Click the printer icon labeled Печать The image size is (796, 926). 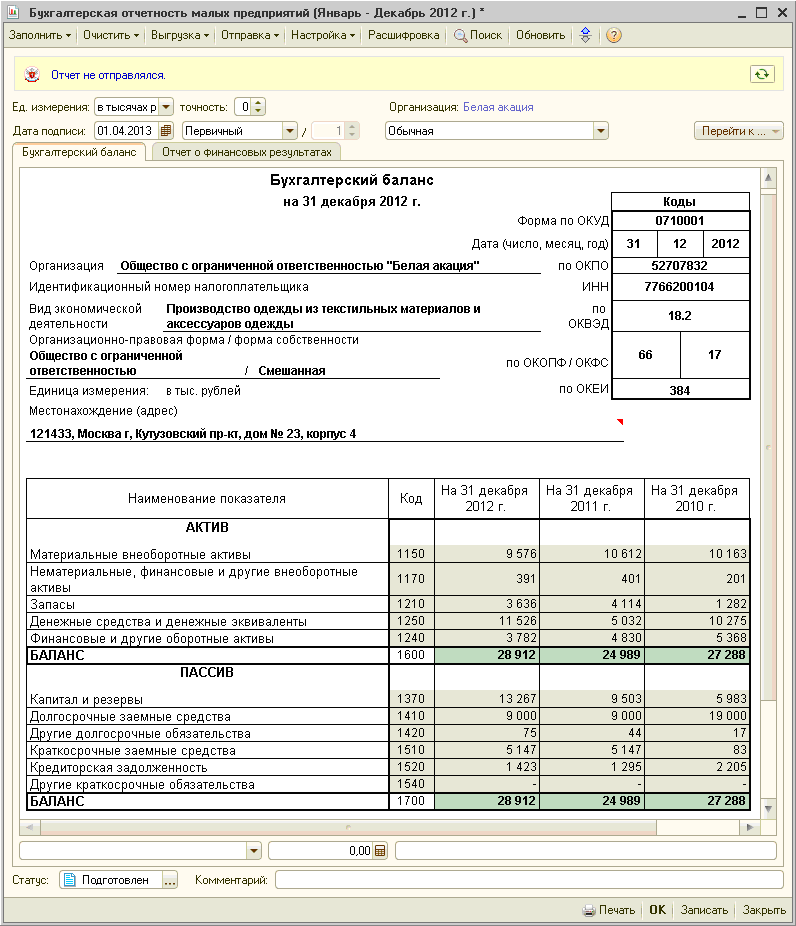609,910
